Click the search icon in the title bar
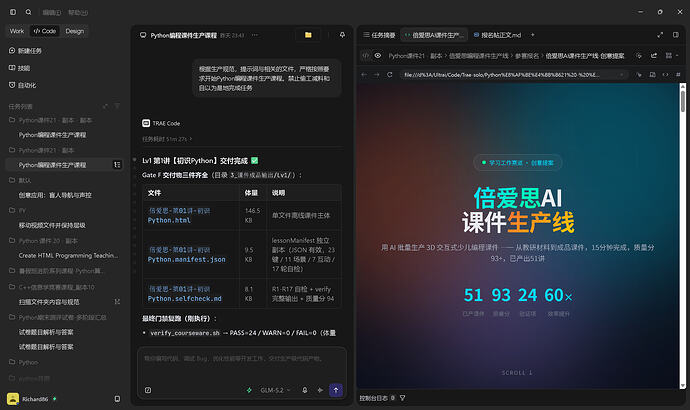The width and height of the screenshot is (690, 410). [29, 12]
